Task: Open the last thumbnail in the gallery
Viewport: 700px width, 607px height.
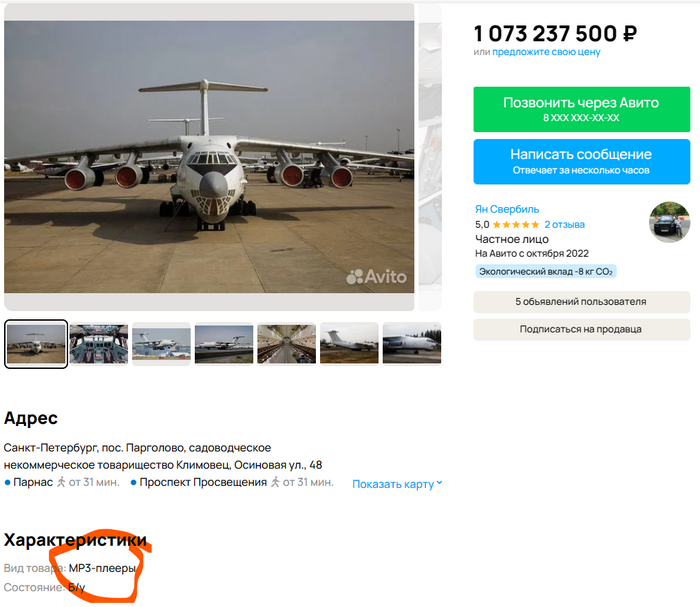Action: [412, 344]
